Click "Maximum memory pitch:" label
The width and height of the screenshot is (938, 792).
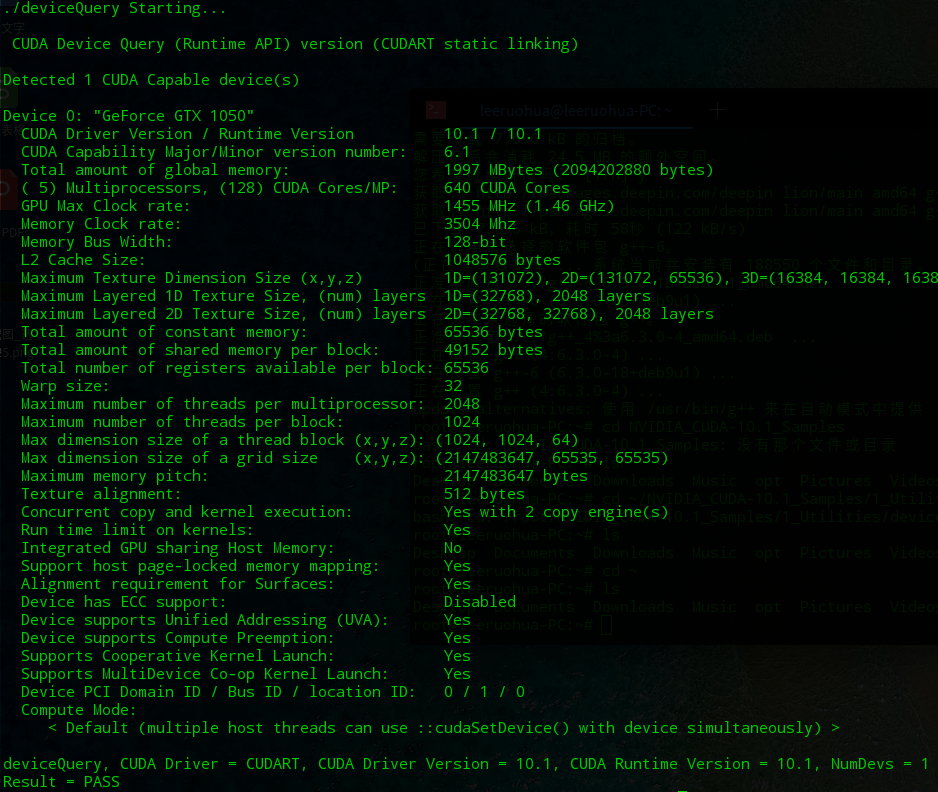114,476
